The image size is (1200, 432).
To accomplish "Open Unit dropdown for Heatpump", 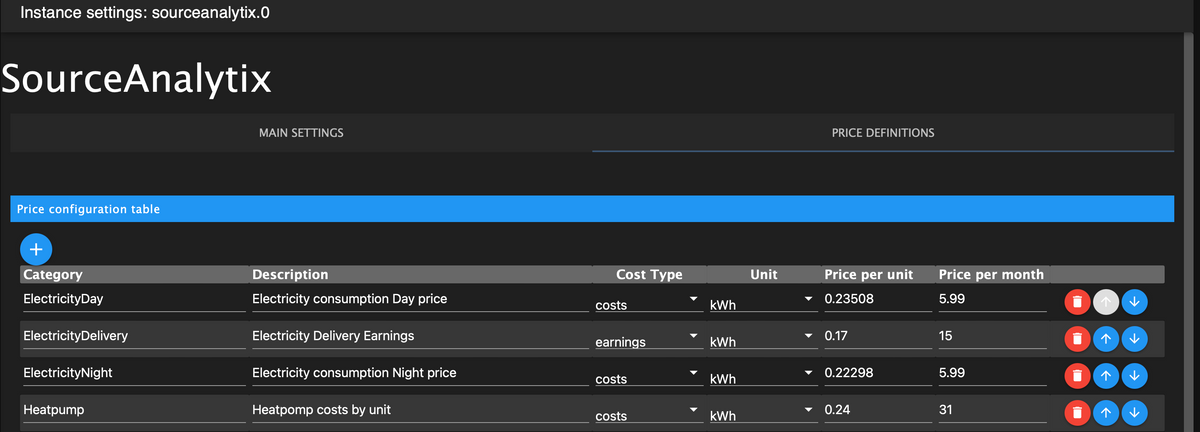I will point(762,412).
